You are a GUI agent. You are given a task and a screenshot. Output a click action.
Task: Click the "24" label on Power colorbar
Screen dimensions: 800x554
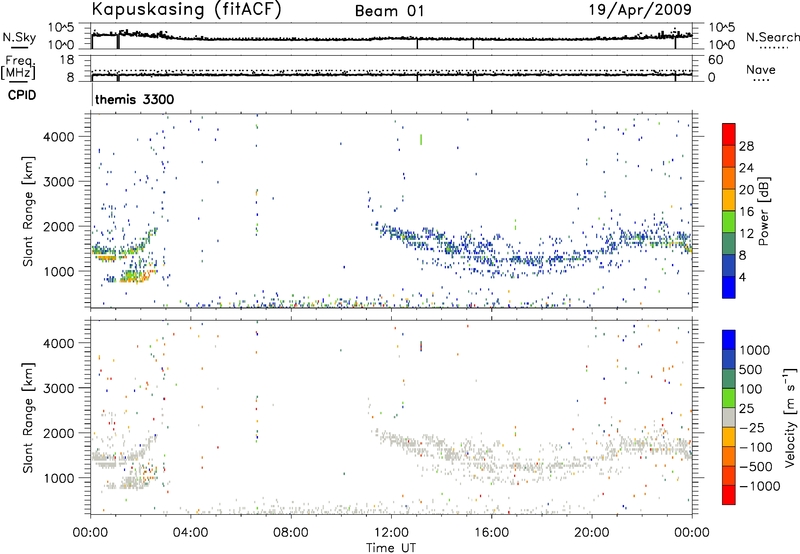tap(746, 168)
